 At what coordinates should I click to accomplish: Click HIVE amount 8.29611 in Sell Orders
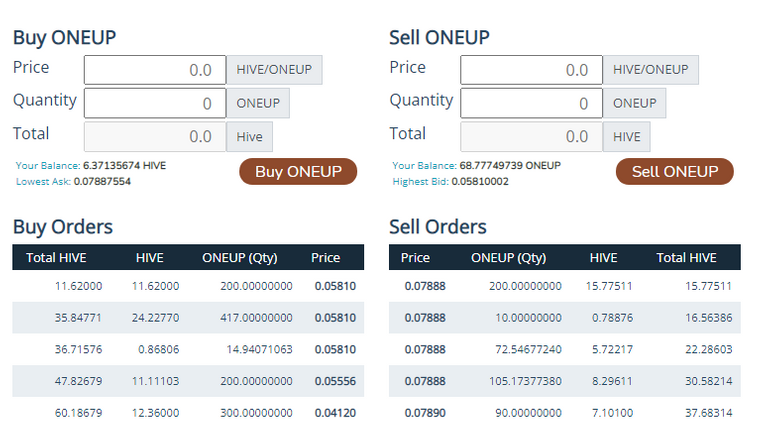coord(612,381)
